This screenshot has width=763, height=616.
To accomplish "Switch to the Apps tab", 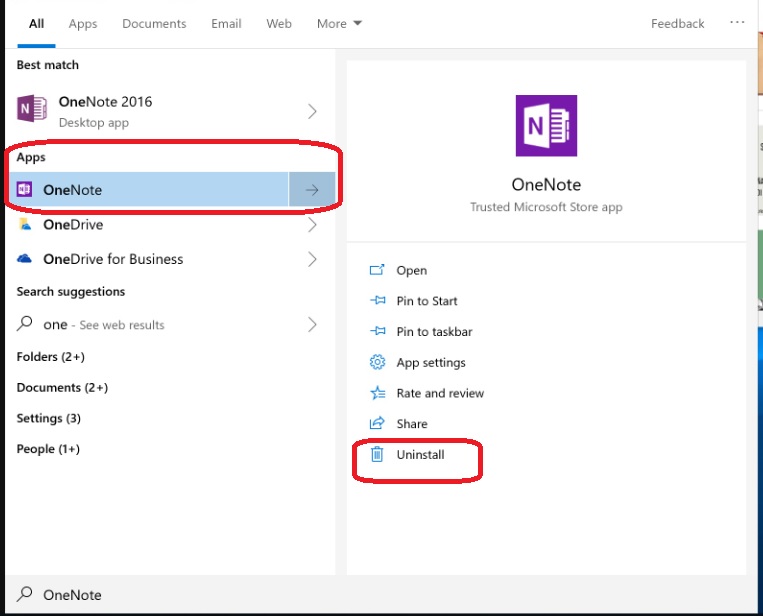I will pos(83,23).
